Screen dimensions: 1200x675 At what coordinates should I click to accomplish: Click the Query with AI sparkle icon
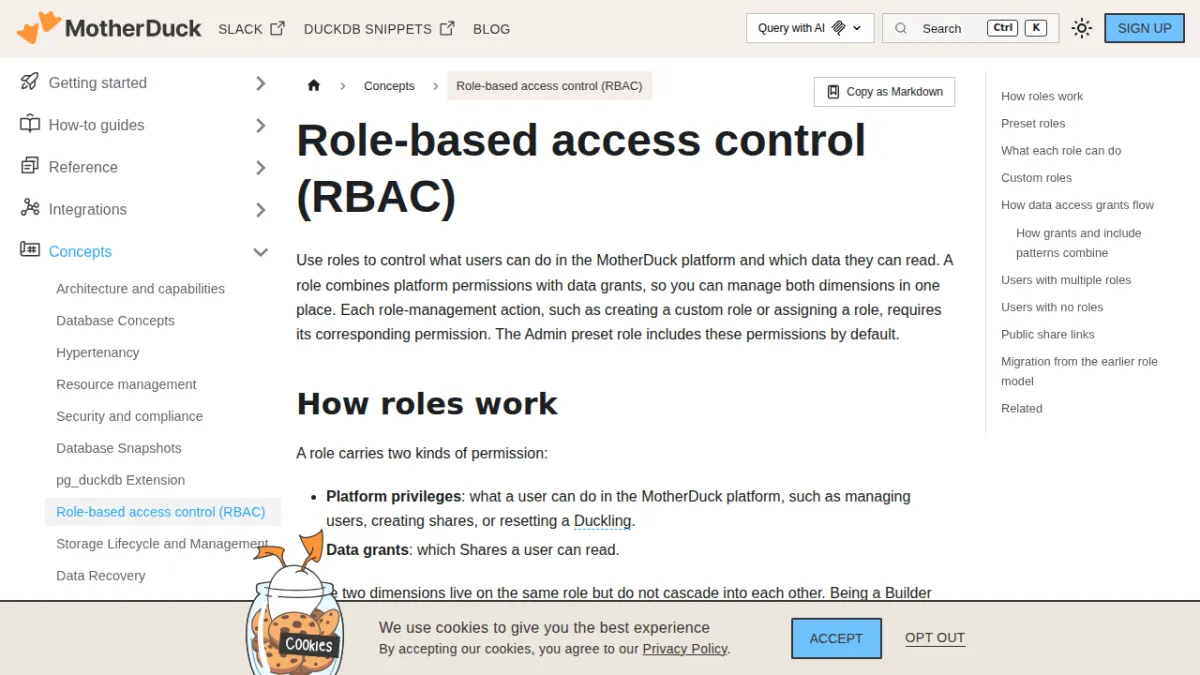coord(839,28)
